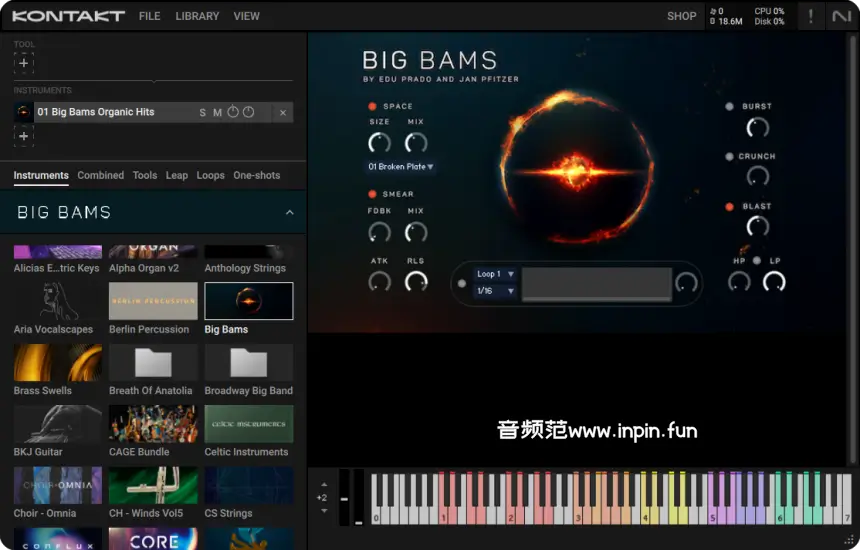Collapse the BIG BAMS library header
Screen dimensions: 860x550
point(290,213)
